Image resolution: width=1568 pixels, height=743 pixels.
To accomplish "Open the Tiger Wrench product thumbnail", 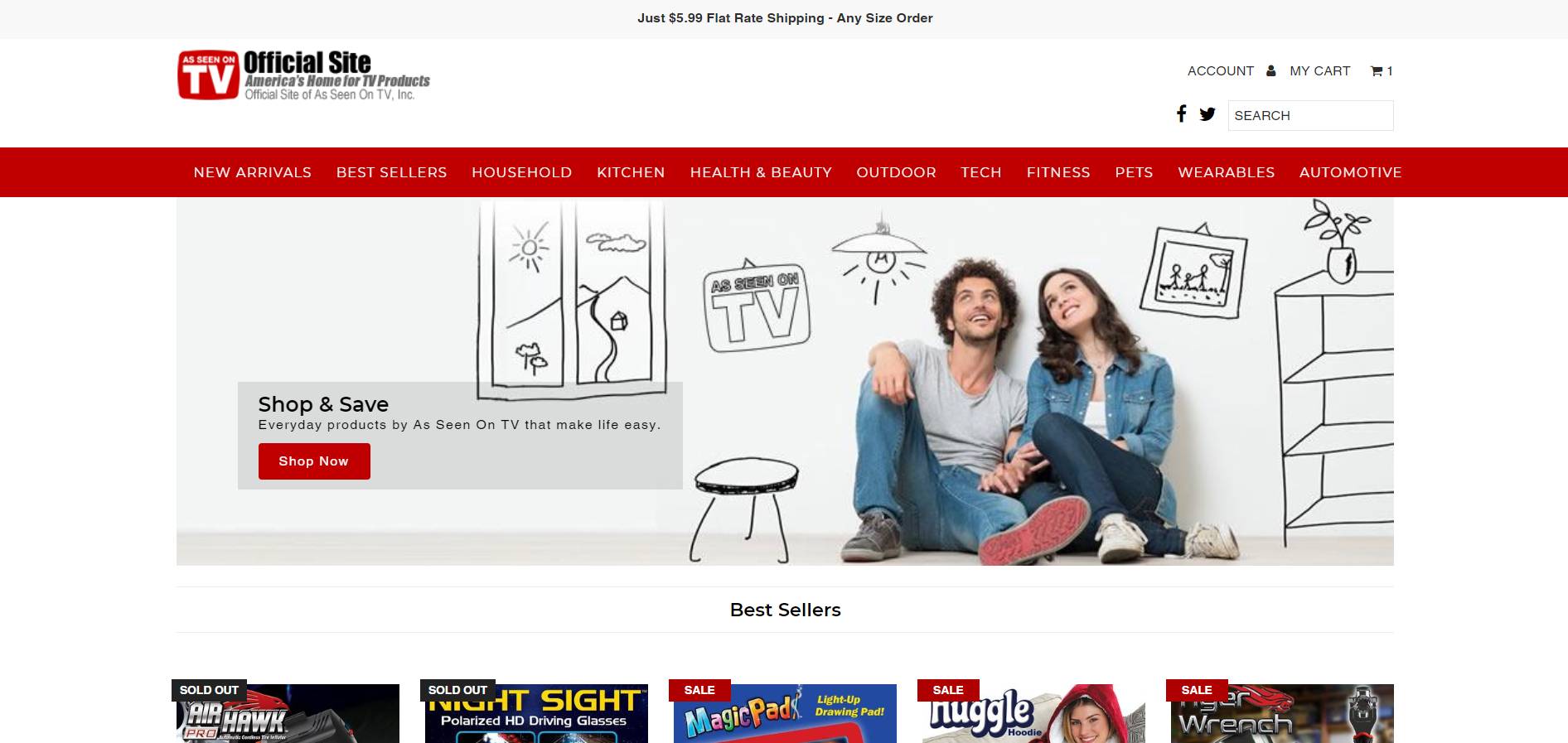I will pyautogui.click(x=1282, y=713).
